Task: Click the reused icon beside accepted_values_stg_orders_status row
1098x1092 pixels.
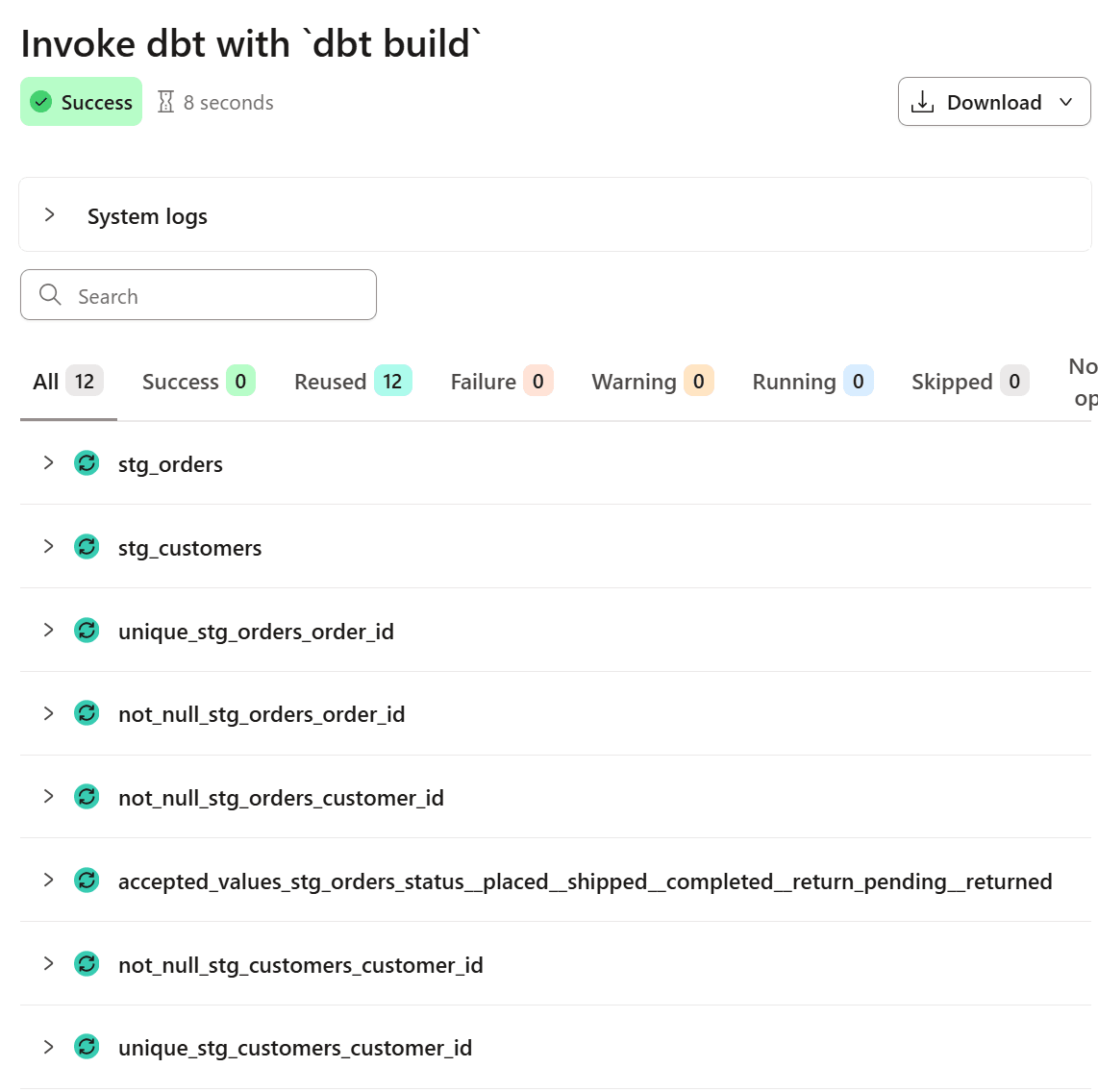Action: pyautogui.click(x=87, y=880)
